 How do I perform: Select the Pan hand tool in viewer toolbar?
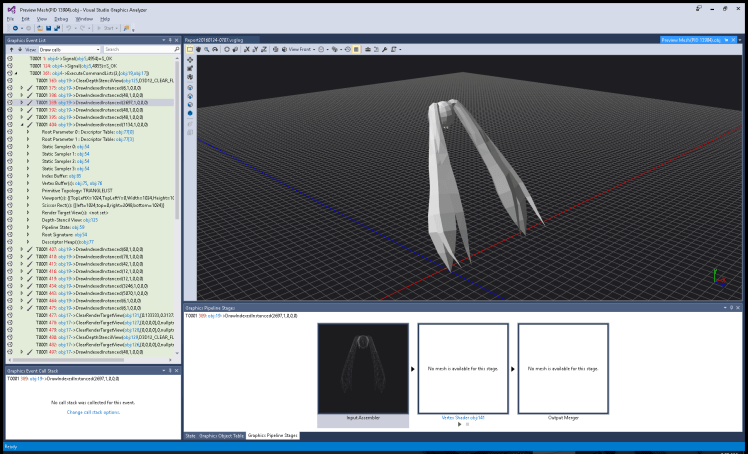(200, 48)
